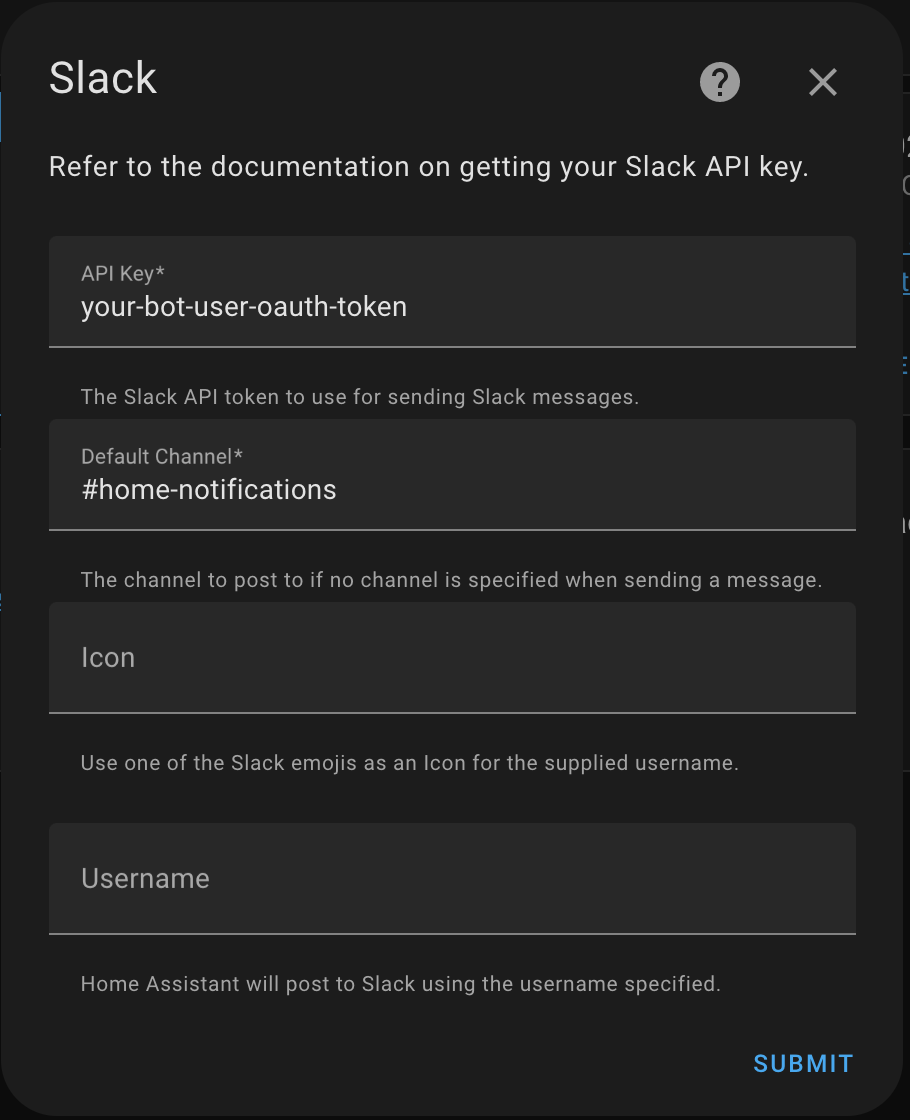This screenshot has width=910, height=1120.
Task: Click the Slack emojis helper text
Action: coord(409,763)
